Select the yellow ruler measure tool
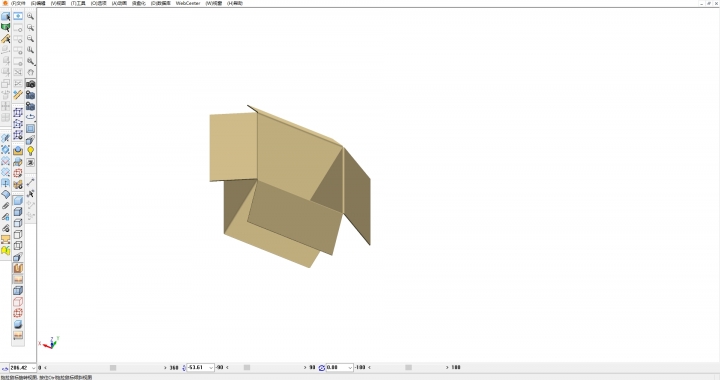The width and height of the screenshot is (720, 380). point(18,95)
